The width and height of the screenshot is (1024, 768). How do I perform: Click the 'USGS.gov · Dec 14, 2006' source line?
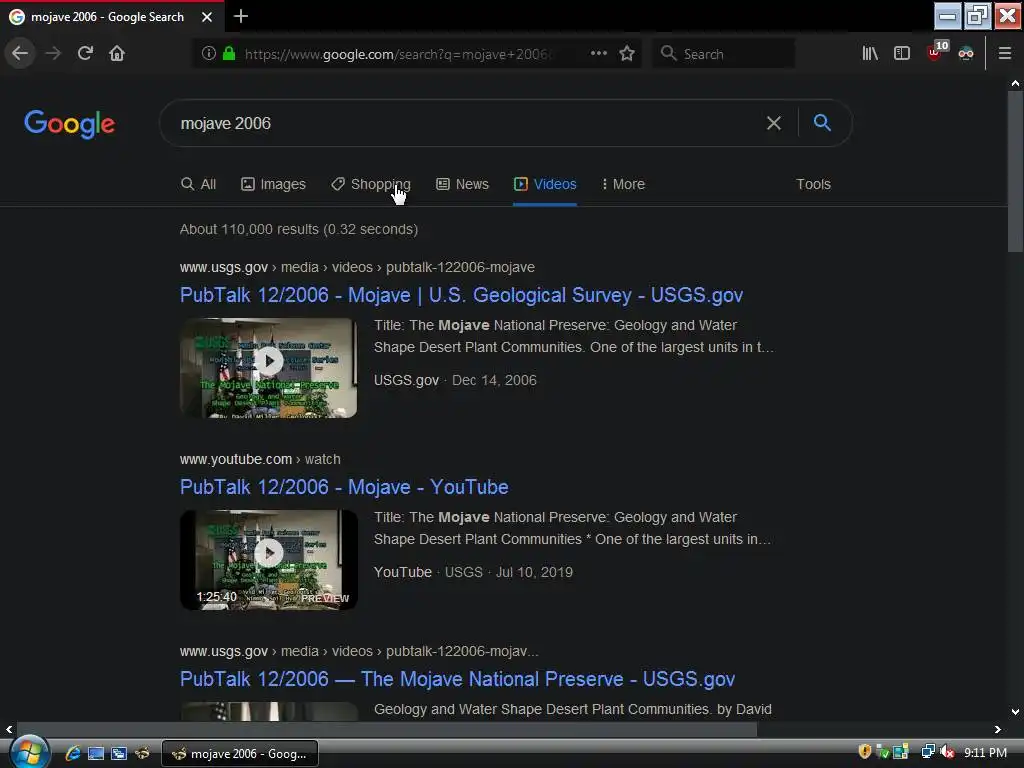click(455, 381)
